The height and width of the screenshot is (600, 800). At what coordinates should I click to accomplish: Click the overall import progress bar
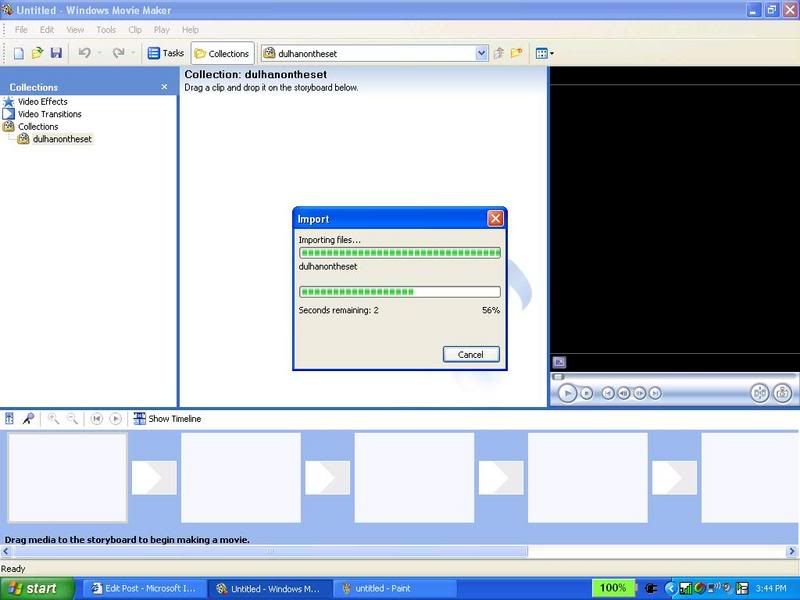tap(399, 253)
